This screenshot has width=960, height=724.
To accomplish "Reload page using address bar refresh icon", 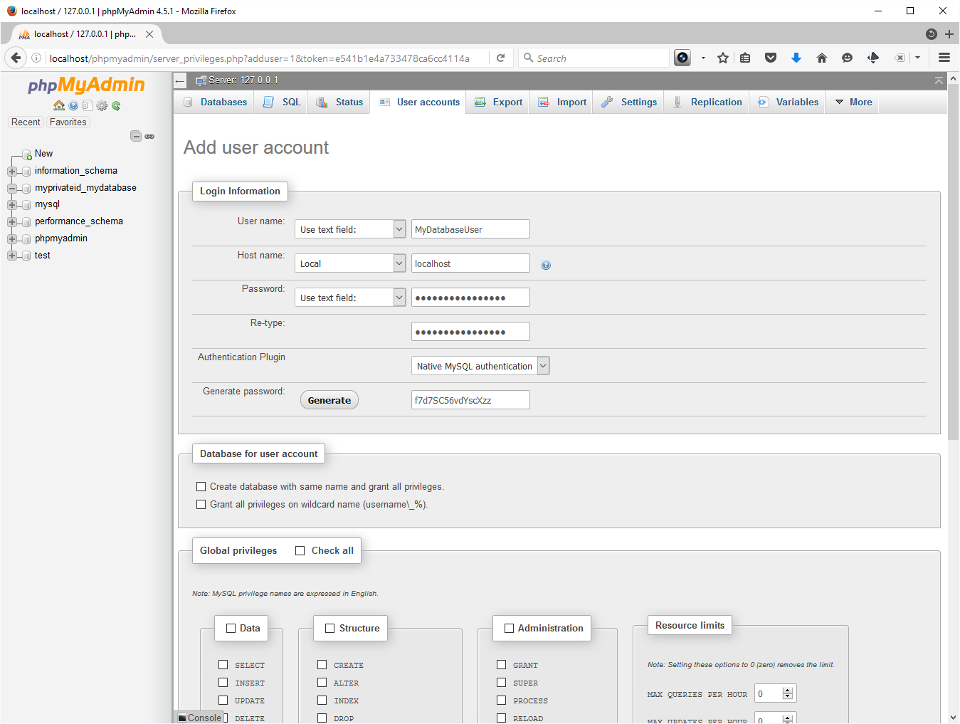I will click(501, 58).
